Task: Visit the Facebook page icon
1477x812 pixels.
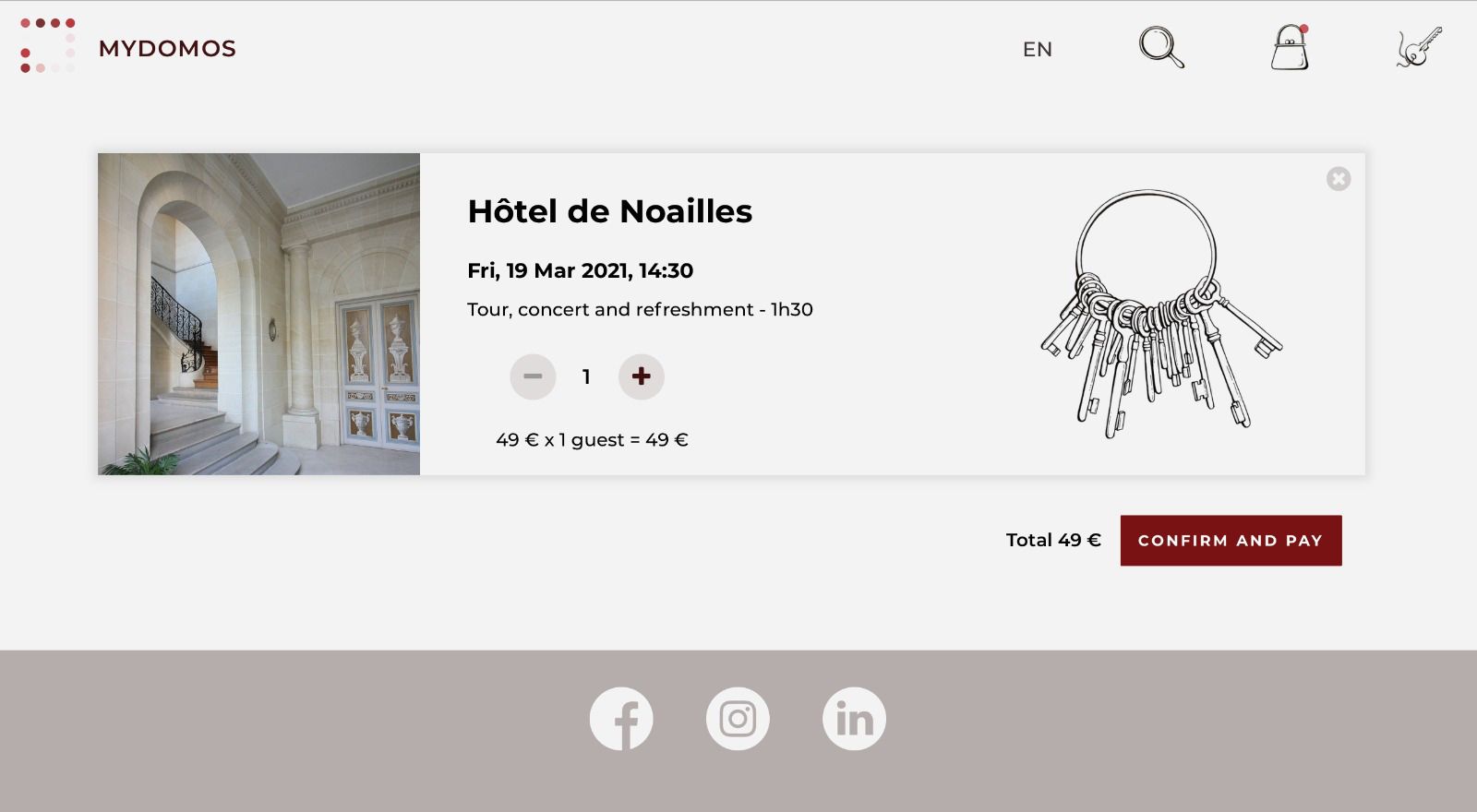Action: click(x=621, y=719)
